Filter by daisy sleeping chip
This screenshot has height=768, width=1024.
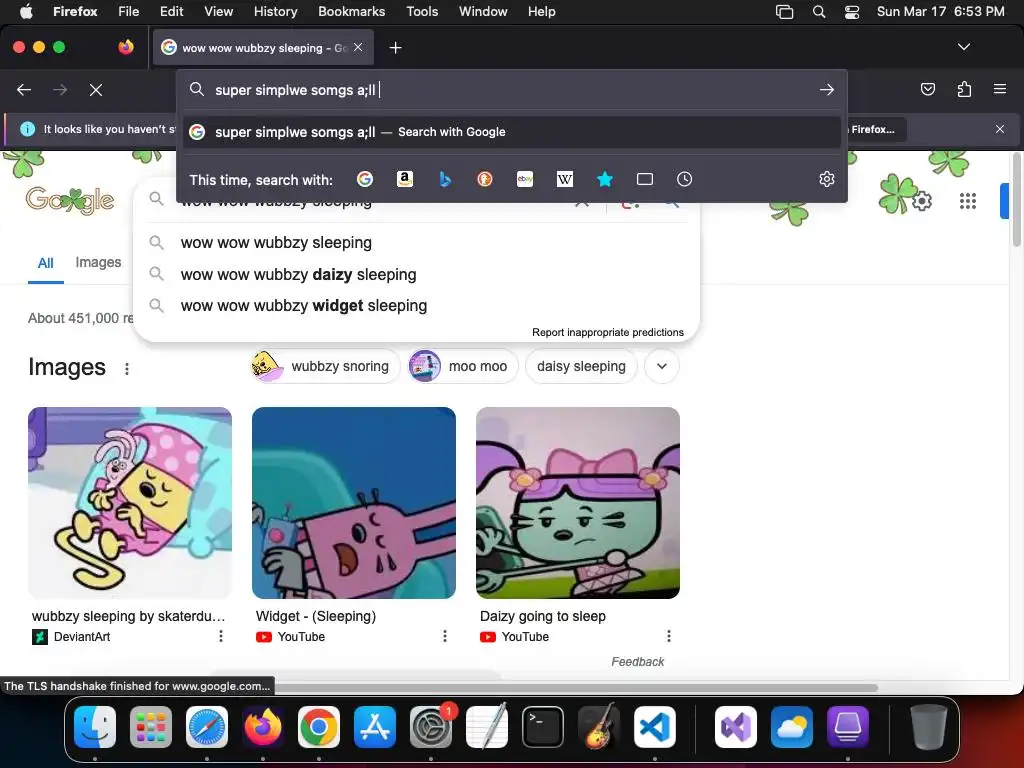tap(581, 366)
